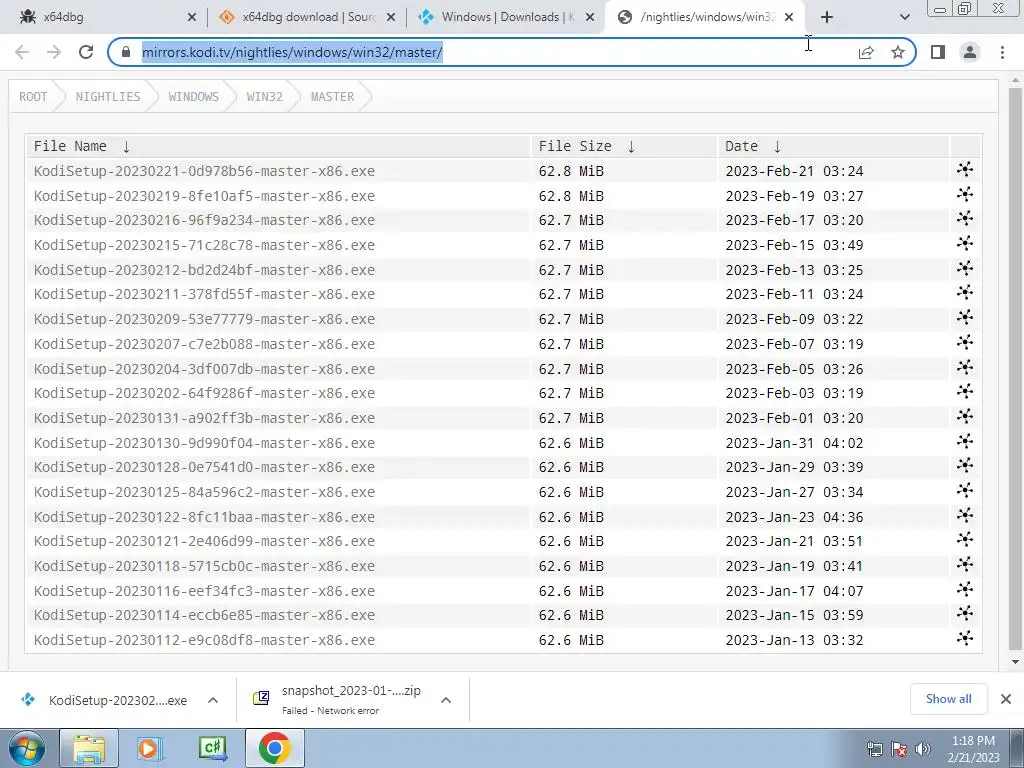Share this page via share icon
The width and height of the screenshot is (1024, 768).
point(866,52)
